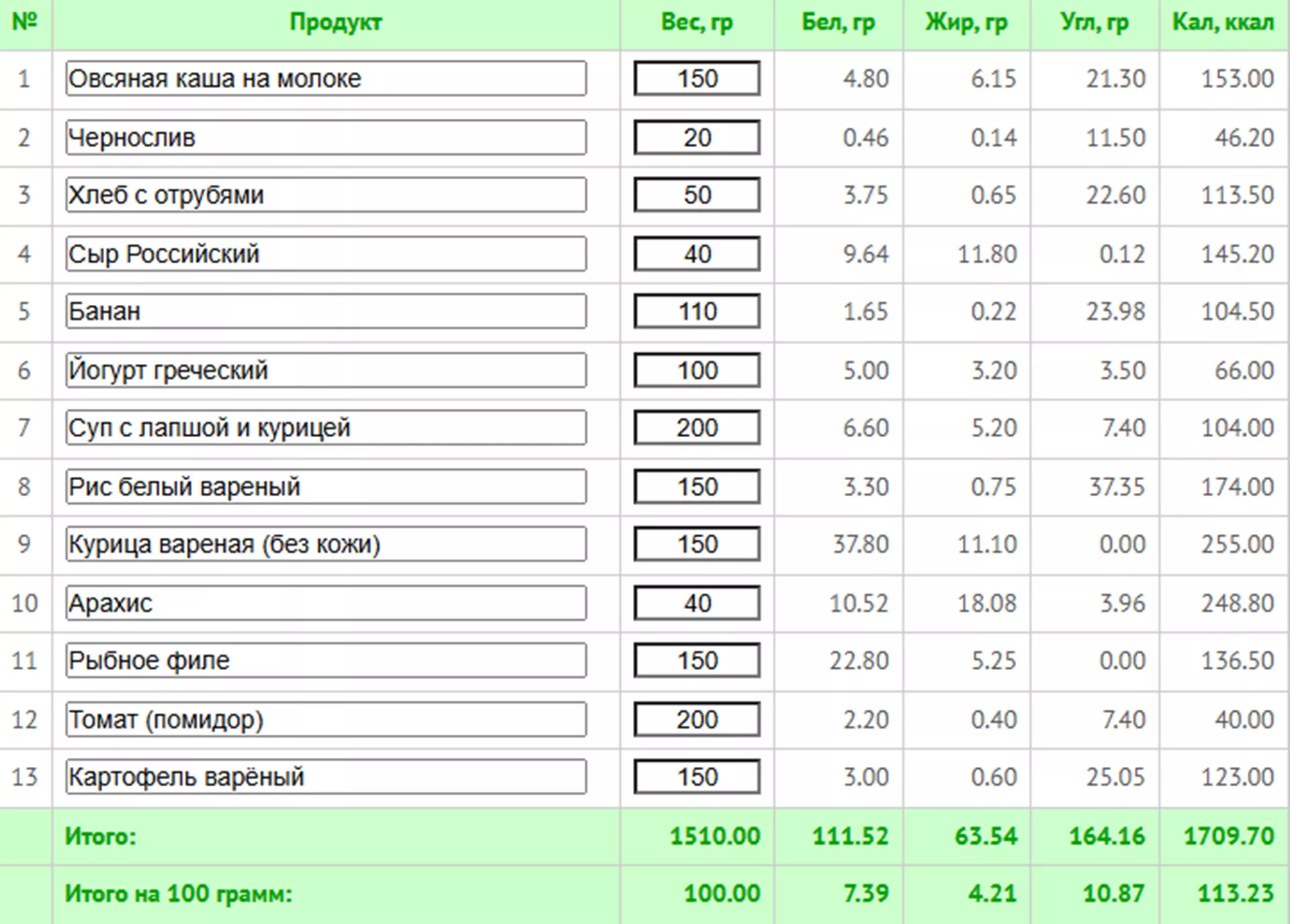Screen dimensions: 1290x924
Task: Click the 'Итого на 100 грамм' label
Action: 179,894
